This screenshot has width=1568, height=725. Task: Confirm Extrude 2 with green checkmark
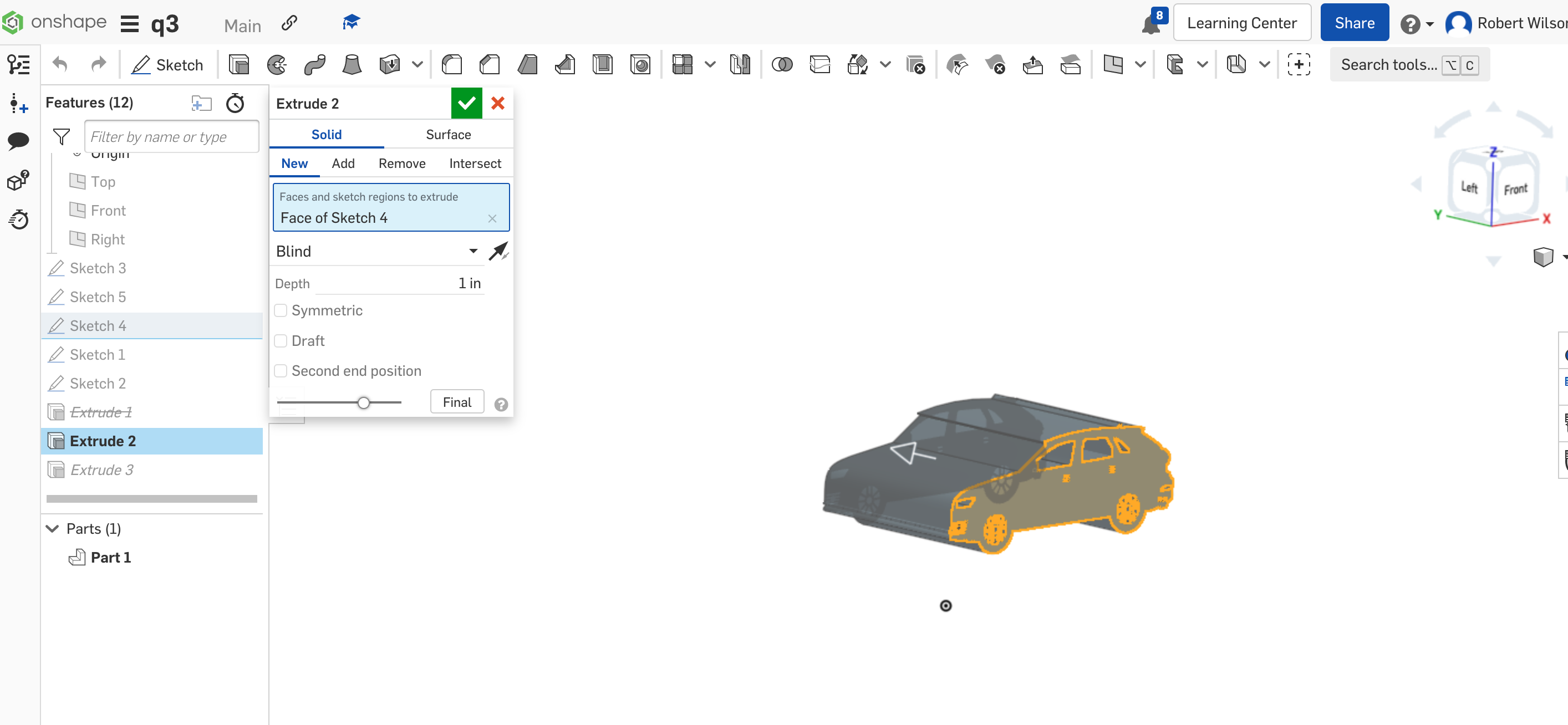(467, 103)
